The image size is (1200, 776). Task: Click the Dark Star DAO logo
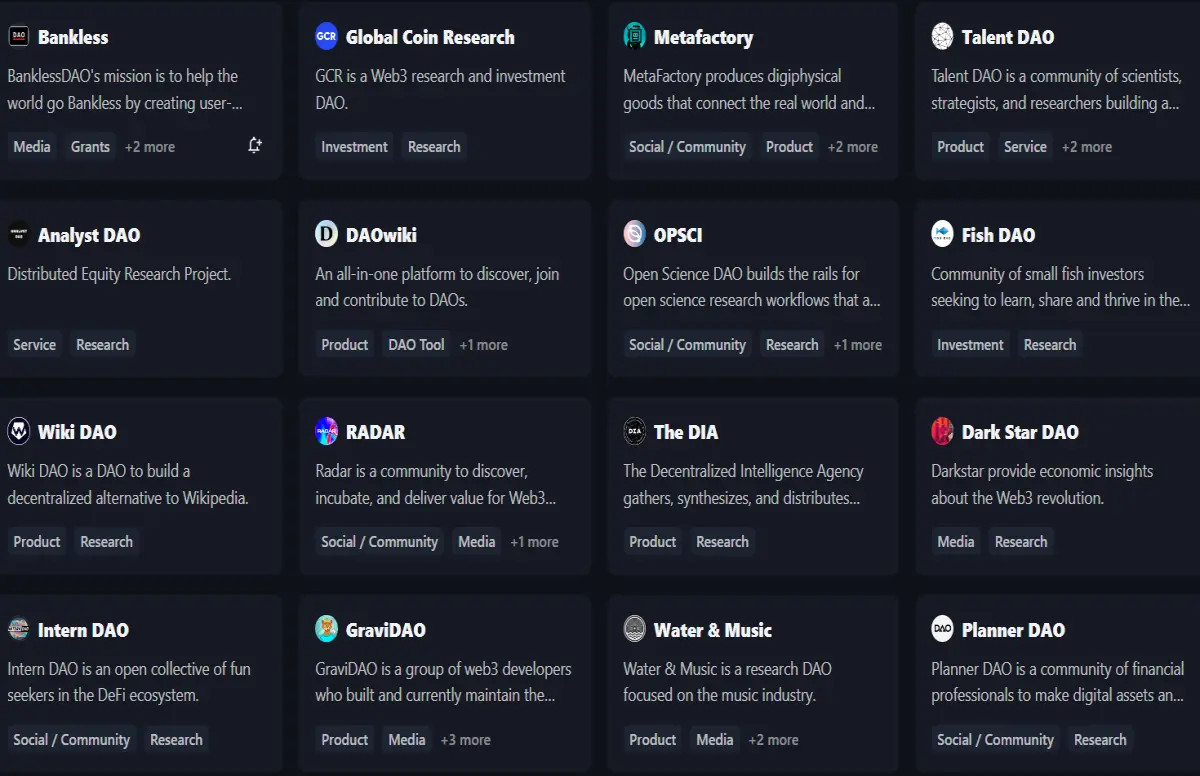pos(943,432)
